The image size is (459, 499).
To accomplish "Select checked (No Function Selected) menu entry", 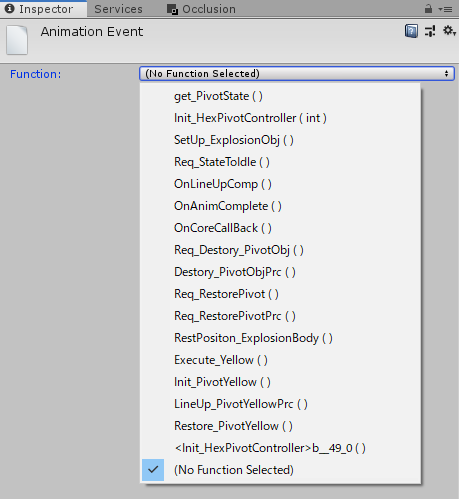I will [x=280, y=470].
